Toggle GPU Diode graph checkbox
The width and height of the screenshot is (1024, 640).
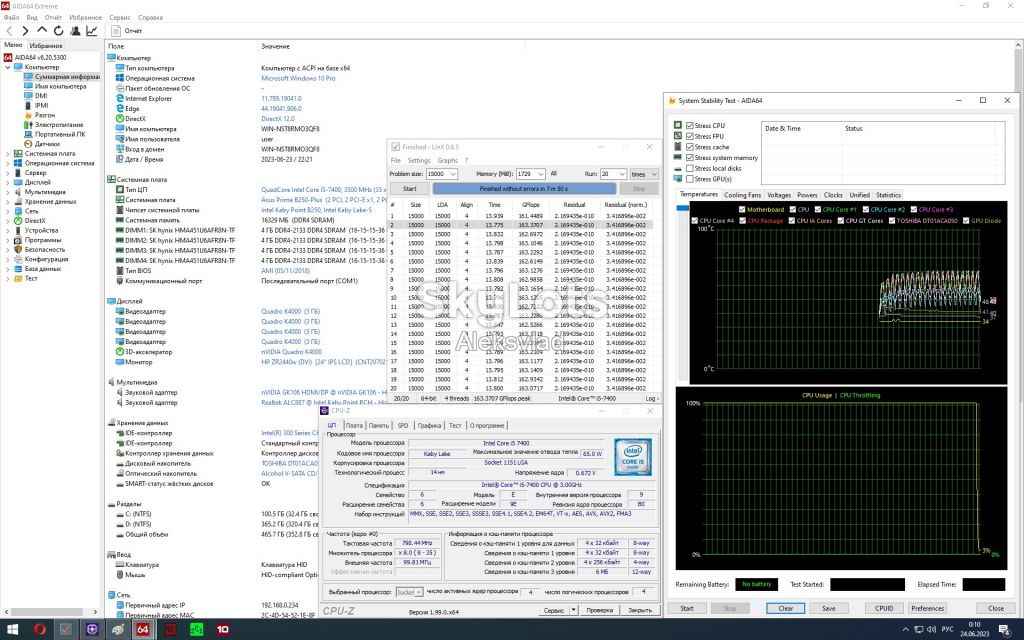(966, 221)
